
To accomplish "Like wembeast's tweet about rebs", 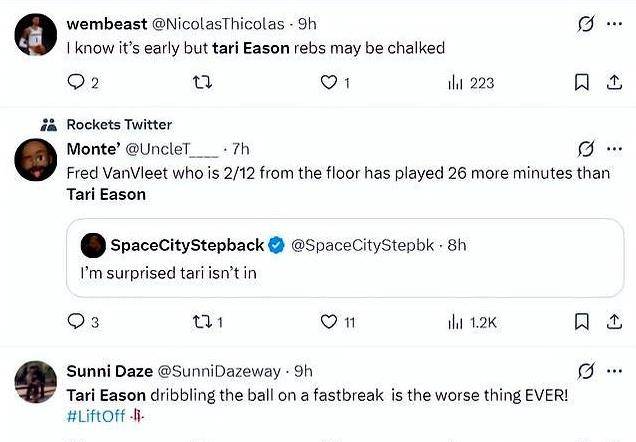I will (328, 83).
